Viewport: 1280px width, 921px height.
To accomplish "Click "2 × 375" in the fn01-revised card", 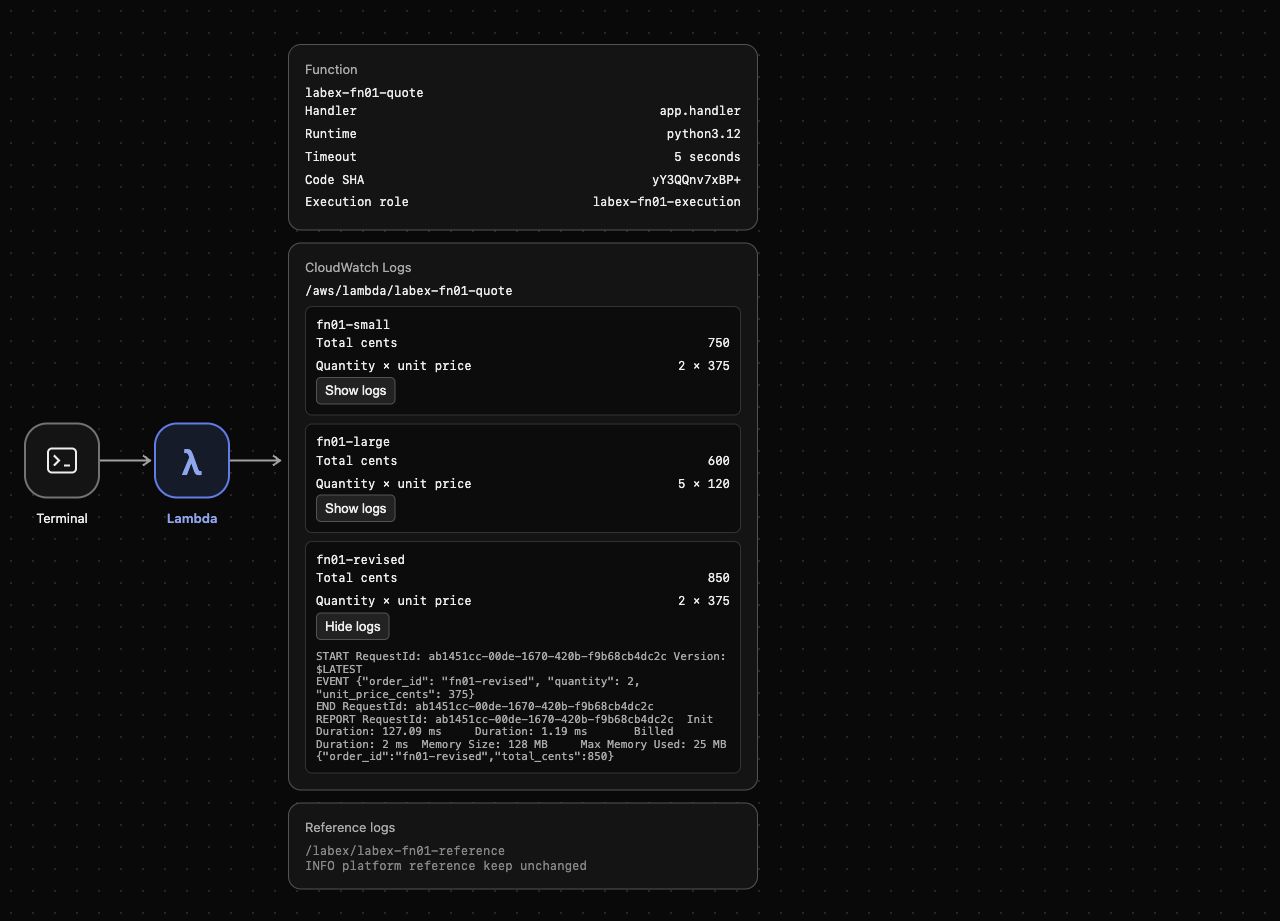I will 704,601.
